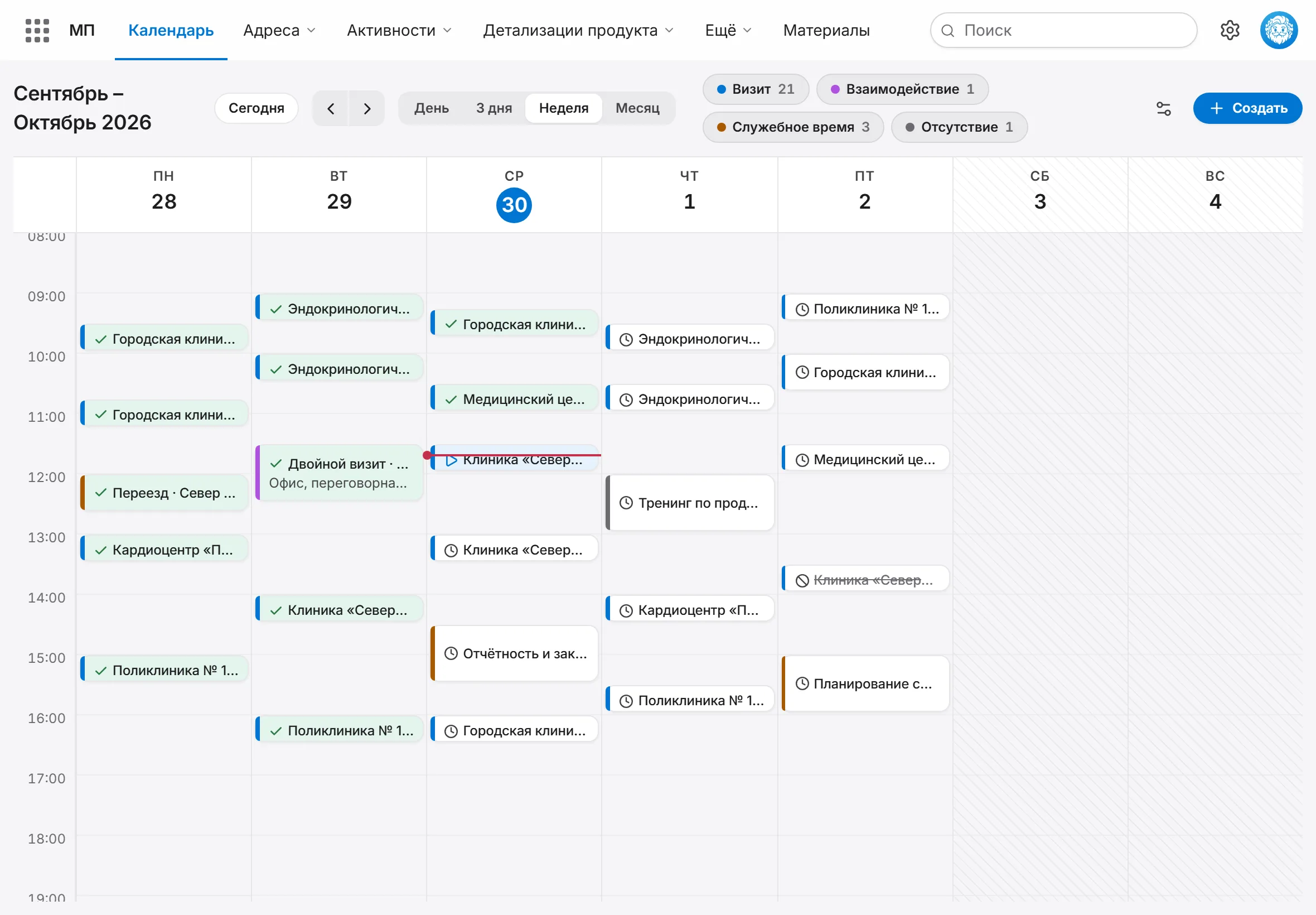This screenshot has width=1316, height=915.
Task: Toggle Визит 21 filter chip
Action: (755, 89)
